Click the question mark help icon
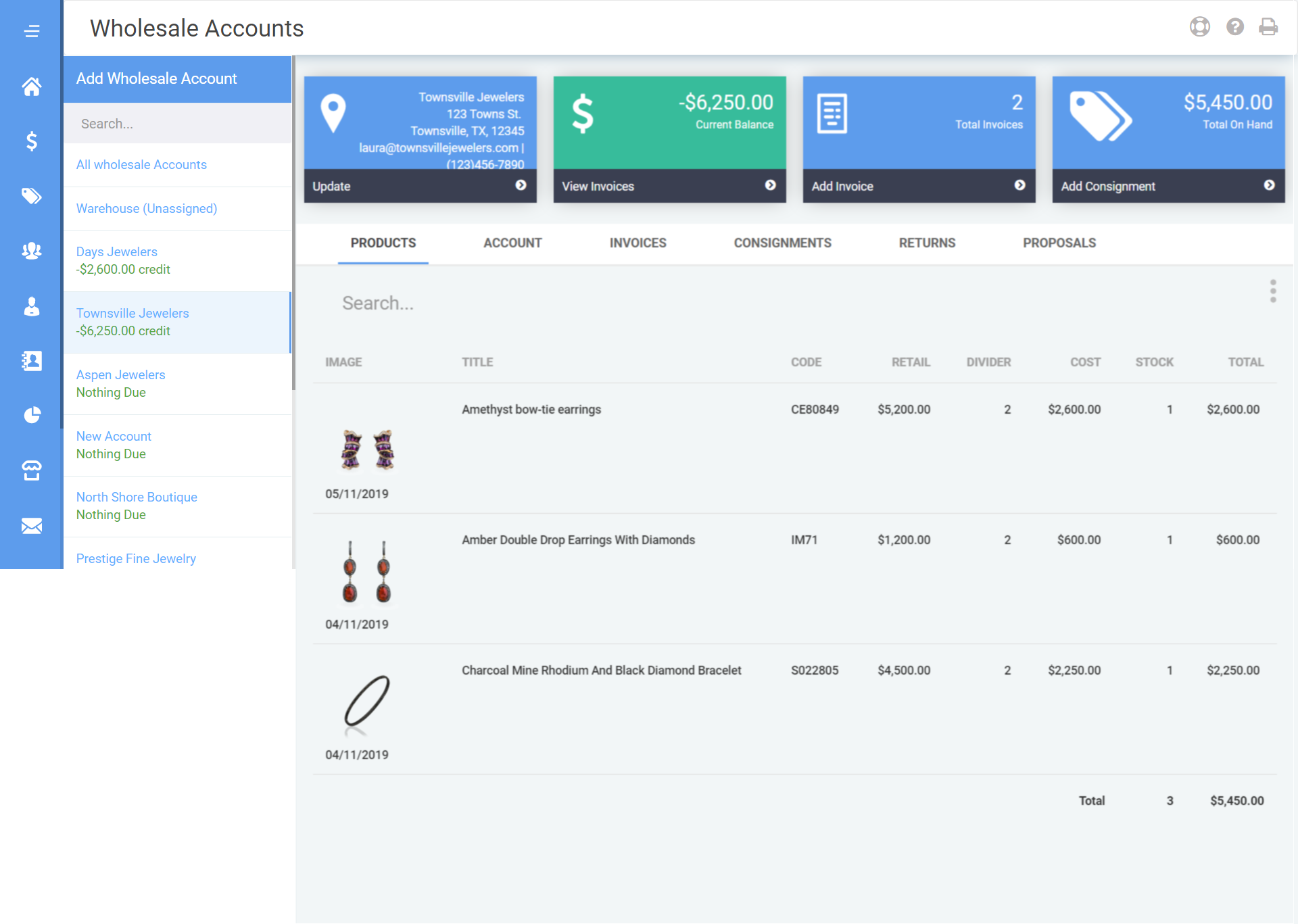The height and width of the screenshot is (924, 1298). pos(1235,26)
